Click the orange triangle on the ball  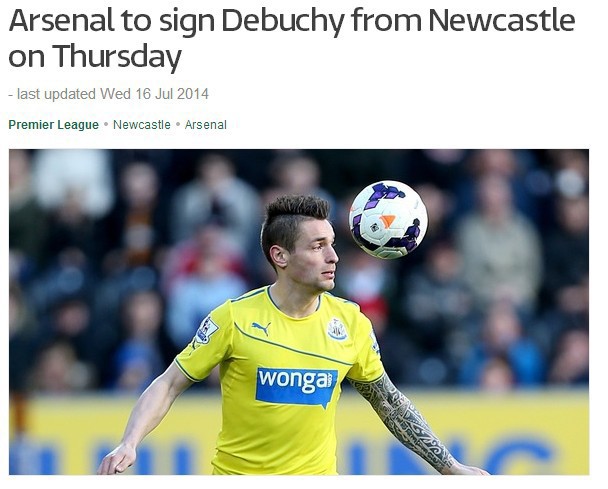tap(387, 221)
